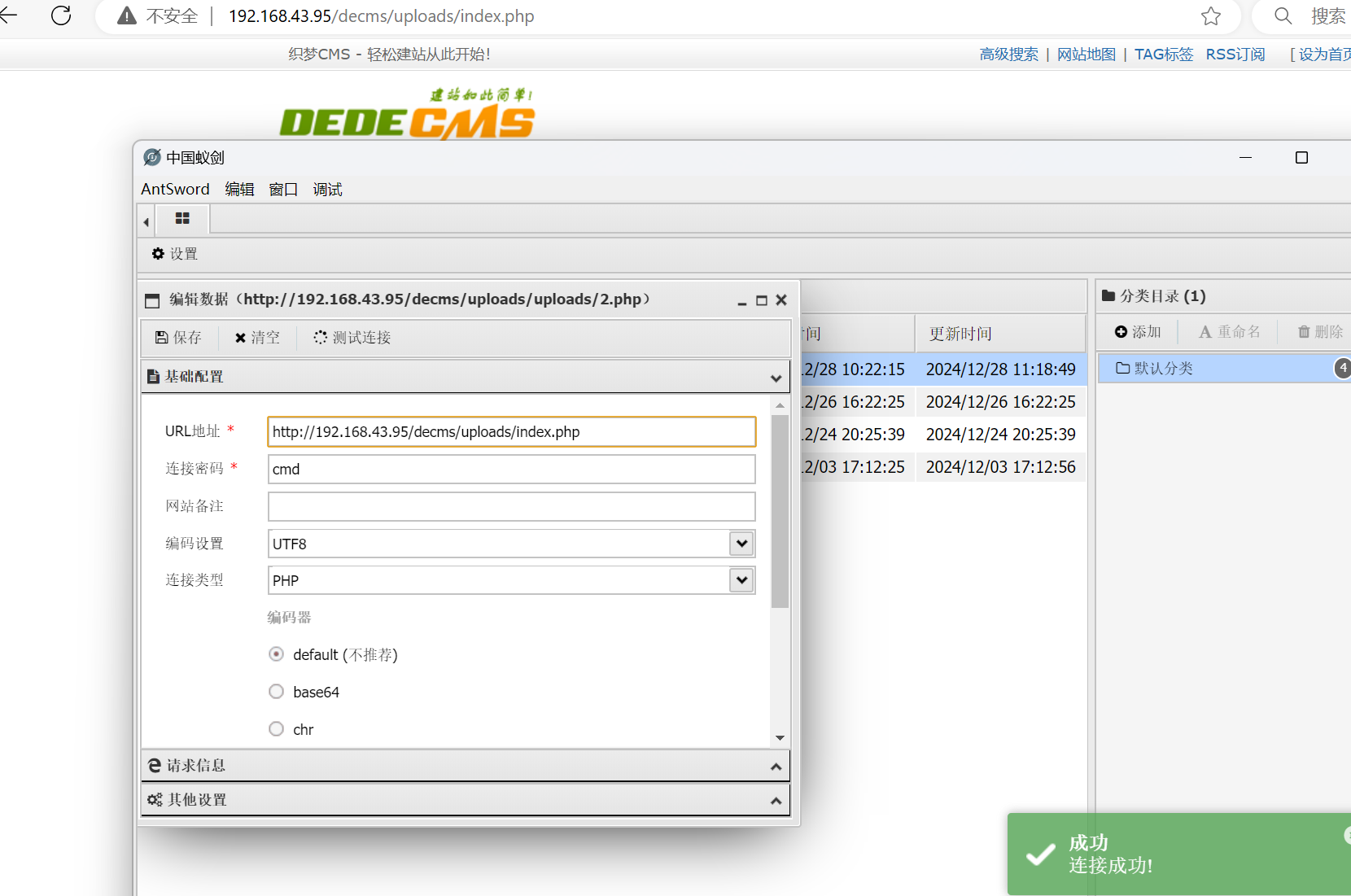Click the browser search magnifier icon
This screenshot has height=896, width=1351.
[x=1283, y=16]
